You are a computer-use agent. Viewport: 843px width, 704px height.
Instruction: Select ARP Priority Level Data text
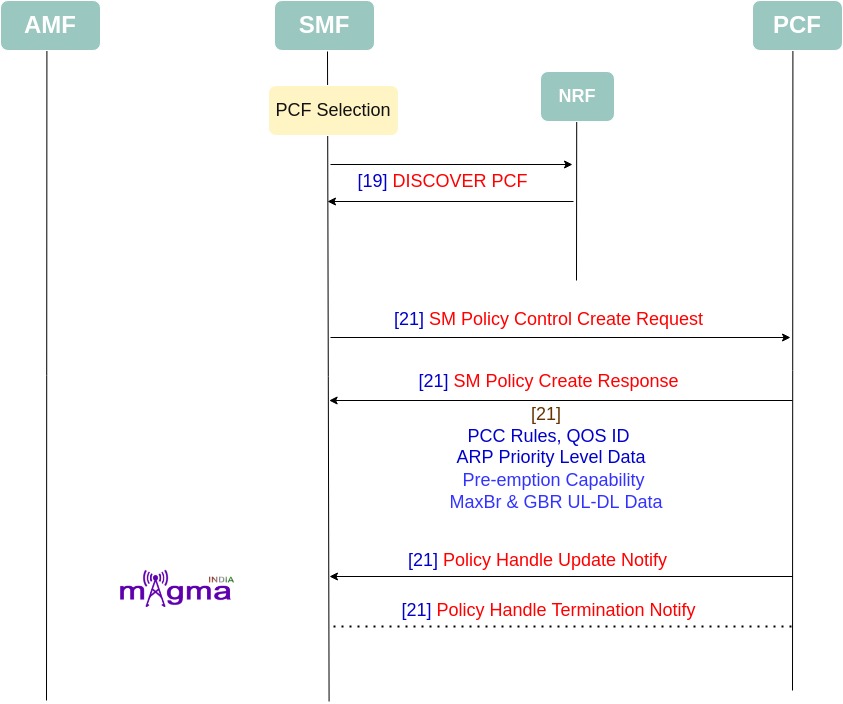(x=551, y=457)
